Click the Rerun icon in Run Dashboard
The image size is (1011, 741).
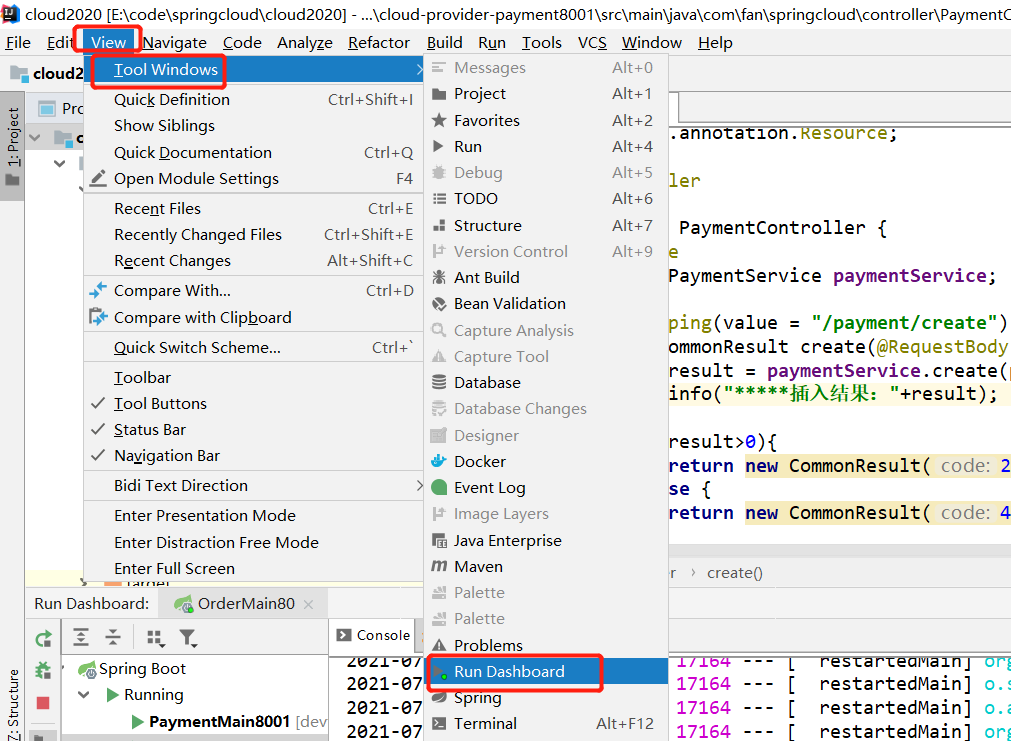tap(43, 638)
